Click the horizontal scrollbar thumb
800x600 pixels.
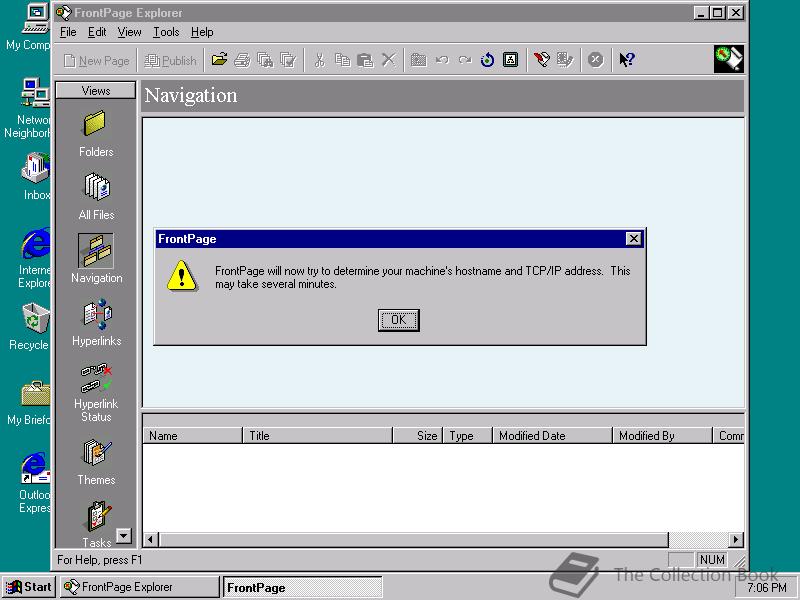pyautogui.click(x=413, y=539)
